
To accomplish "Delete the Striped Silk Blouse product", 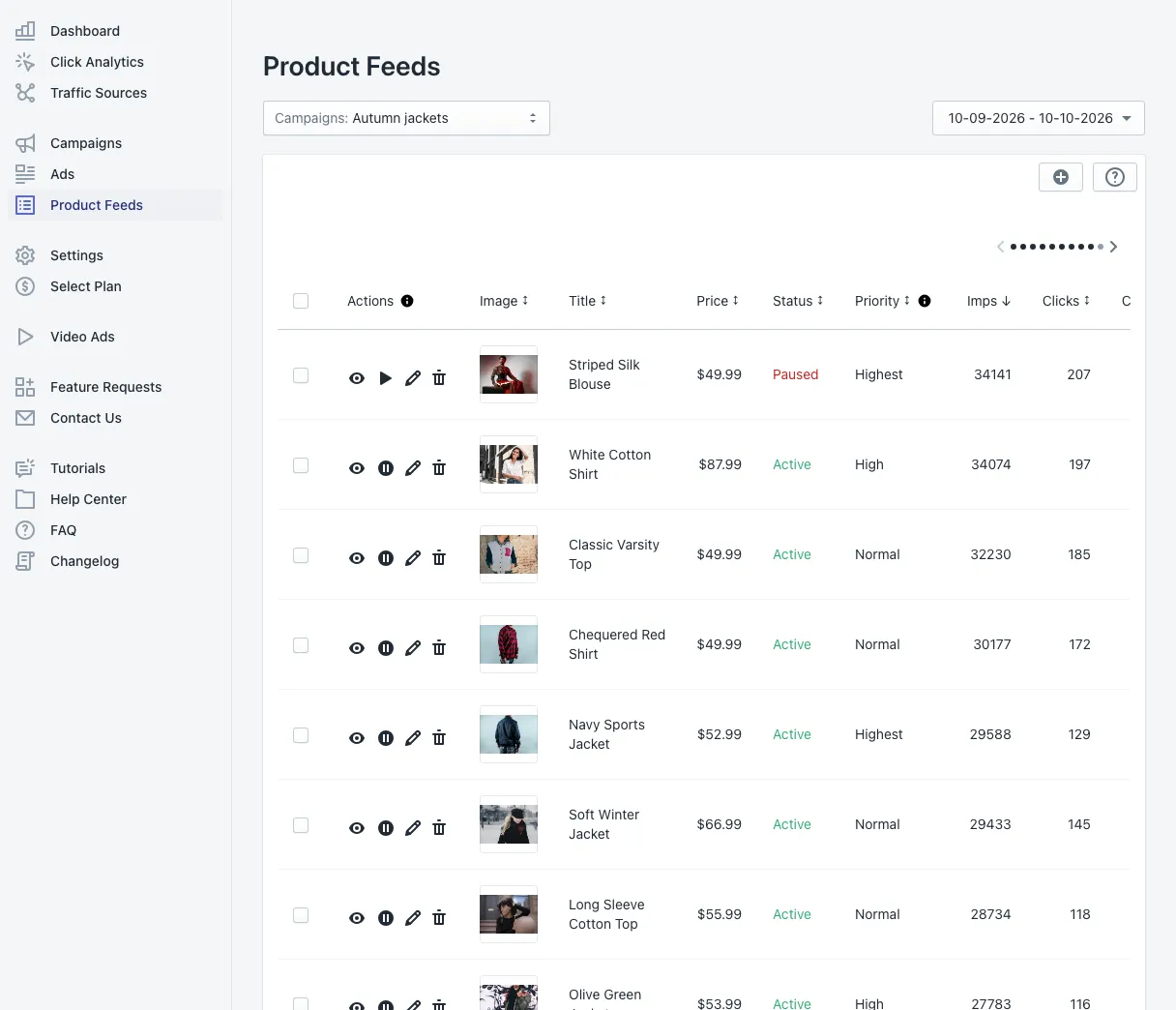I will (x=439, y=378).
